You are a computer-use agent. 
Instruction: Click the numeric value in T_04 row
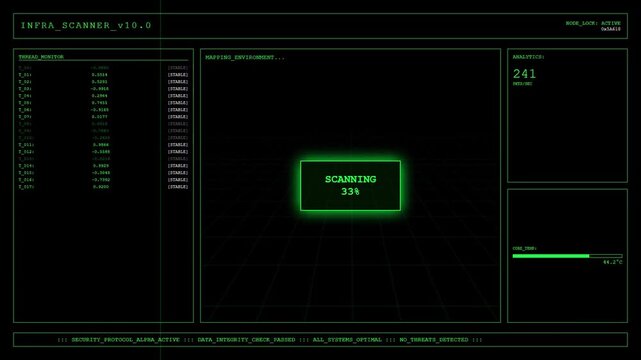[x=100, y=96]
